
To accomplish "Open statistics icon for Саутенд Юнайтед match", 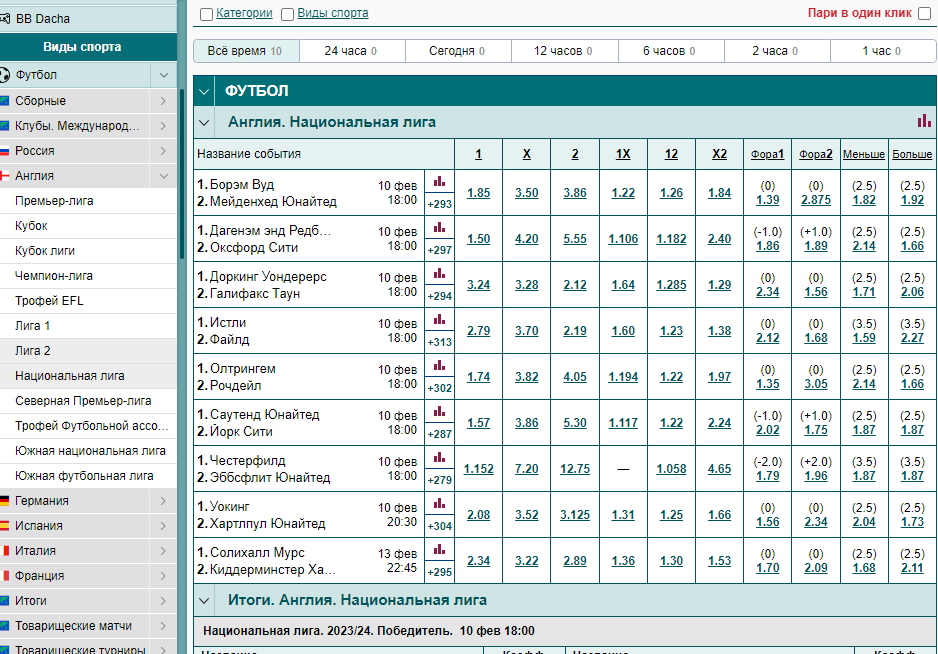I will tap(439, 411).
